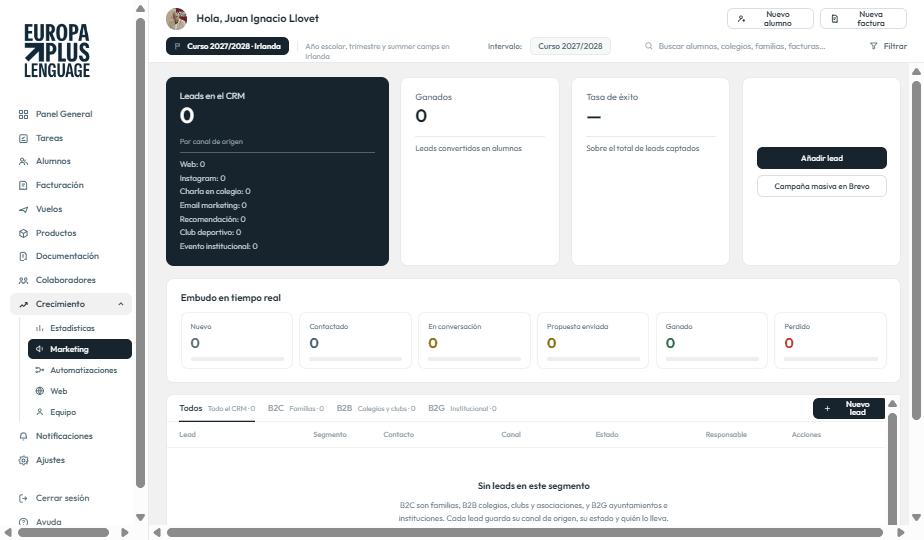Click the Estado column header
The height and width of the screenshot is (540, 924).
point(607,434)
